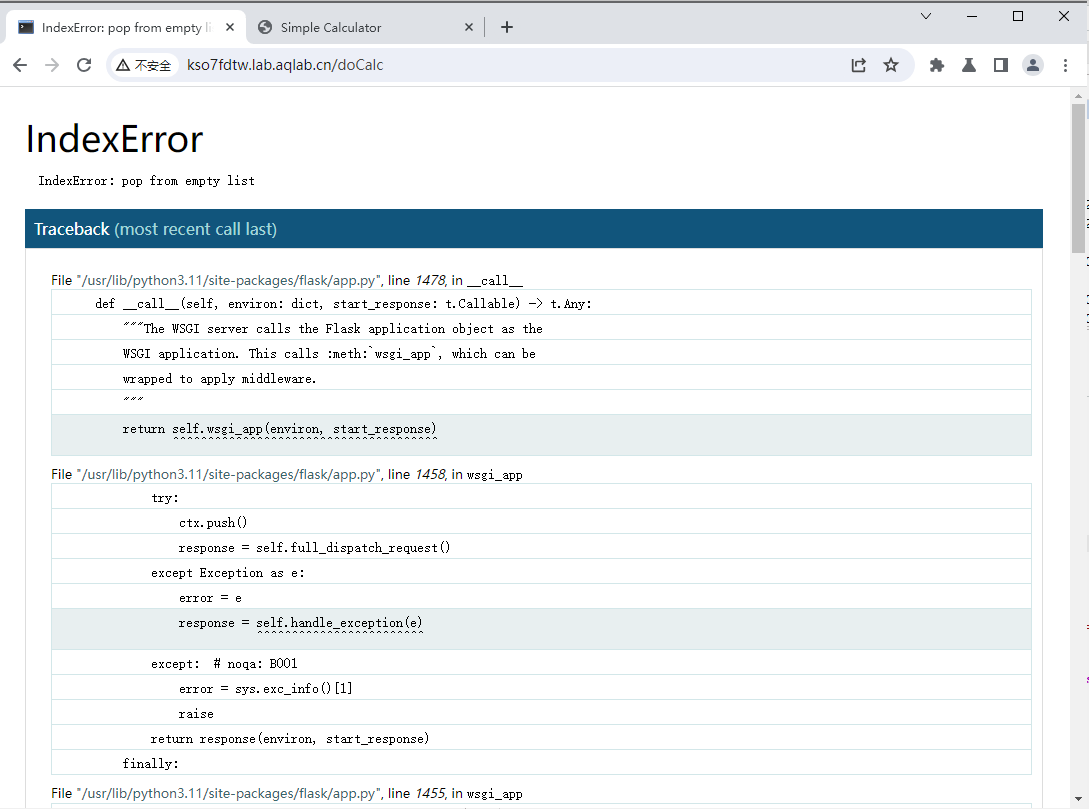The height and width of the screenshot is (809, 1089).
Task: Reload the doCalc page
Action: pyautogui.click(x=84, y=65)
